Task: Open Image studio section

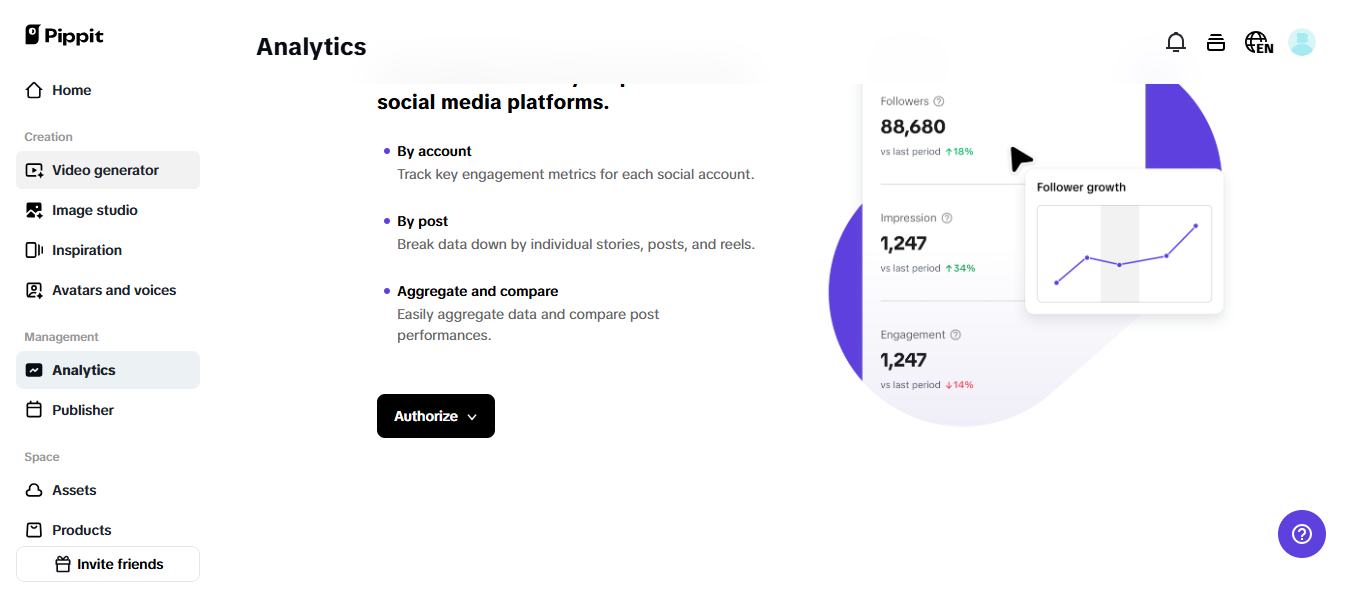Action: (x=94, y=210)
